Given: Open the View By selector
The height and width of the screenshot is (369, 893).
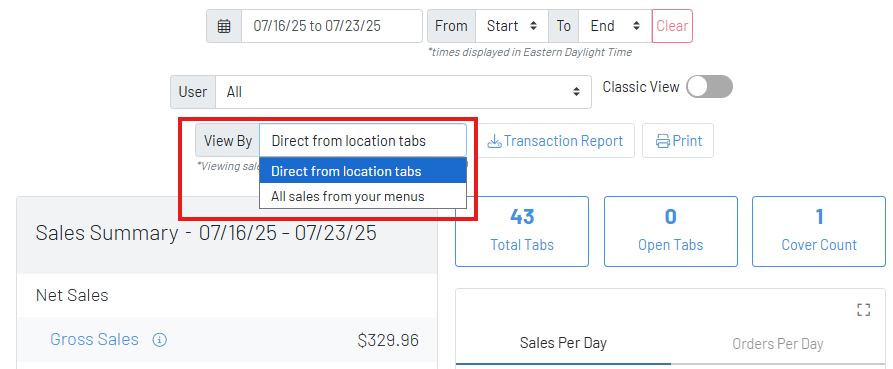Looking at the screenshot, I should coord(363,141).
